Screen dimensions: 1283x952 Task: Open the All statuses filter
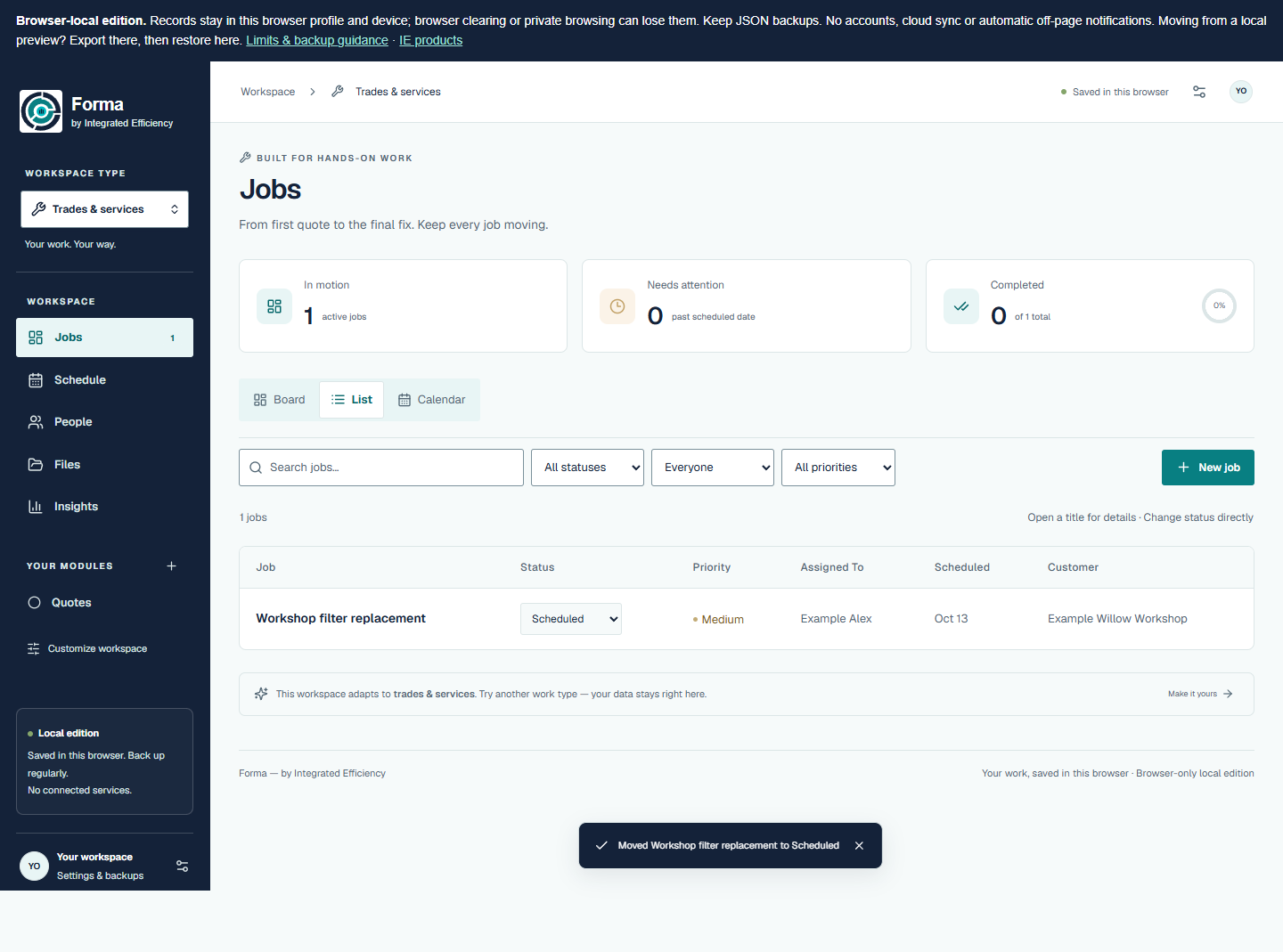[x=587, y=468]
